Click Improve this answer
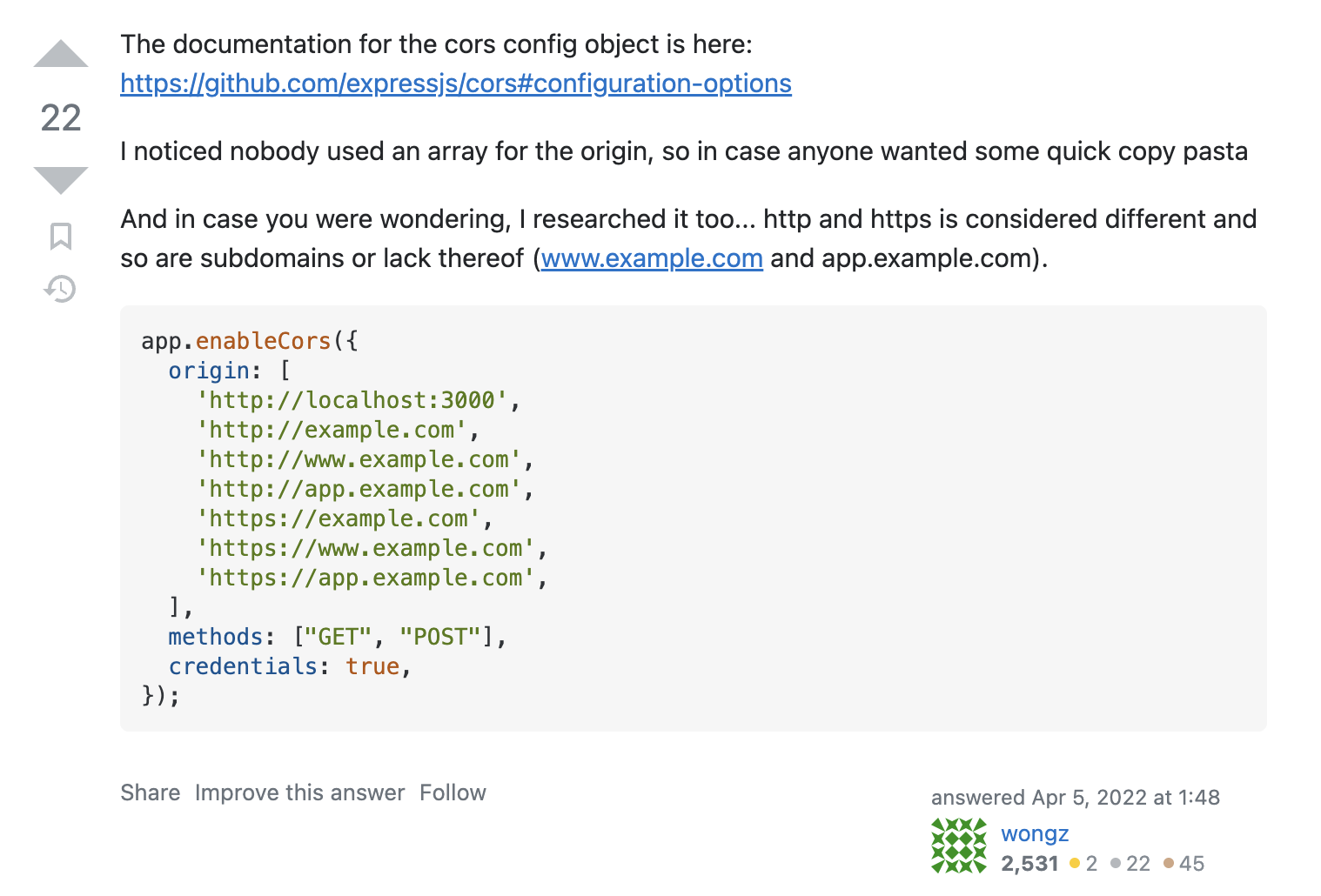Screen dimensions: 1321x896 coord(300,792)
